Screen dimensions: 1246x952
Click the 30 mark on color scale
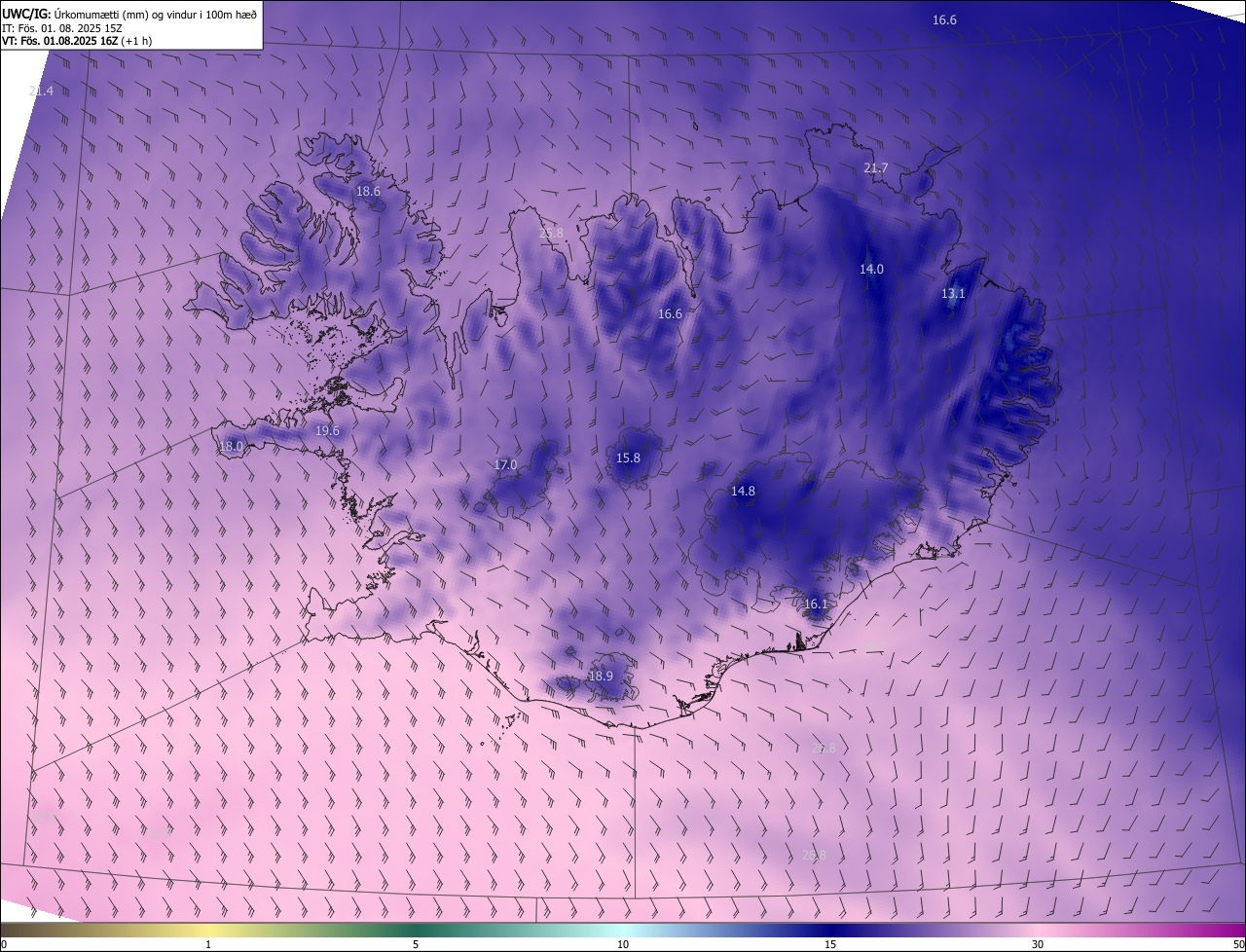point(1038,944)
